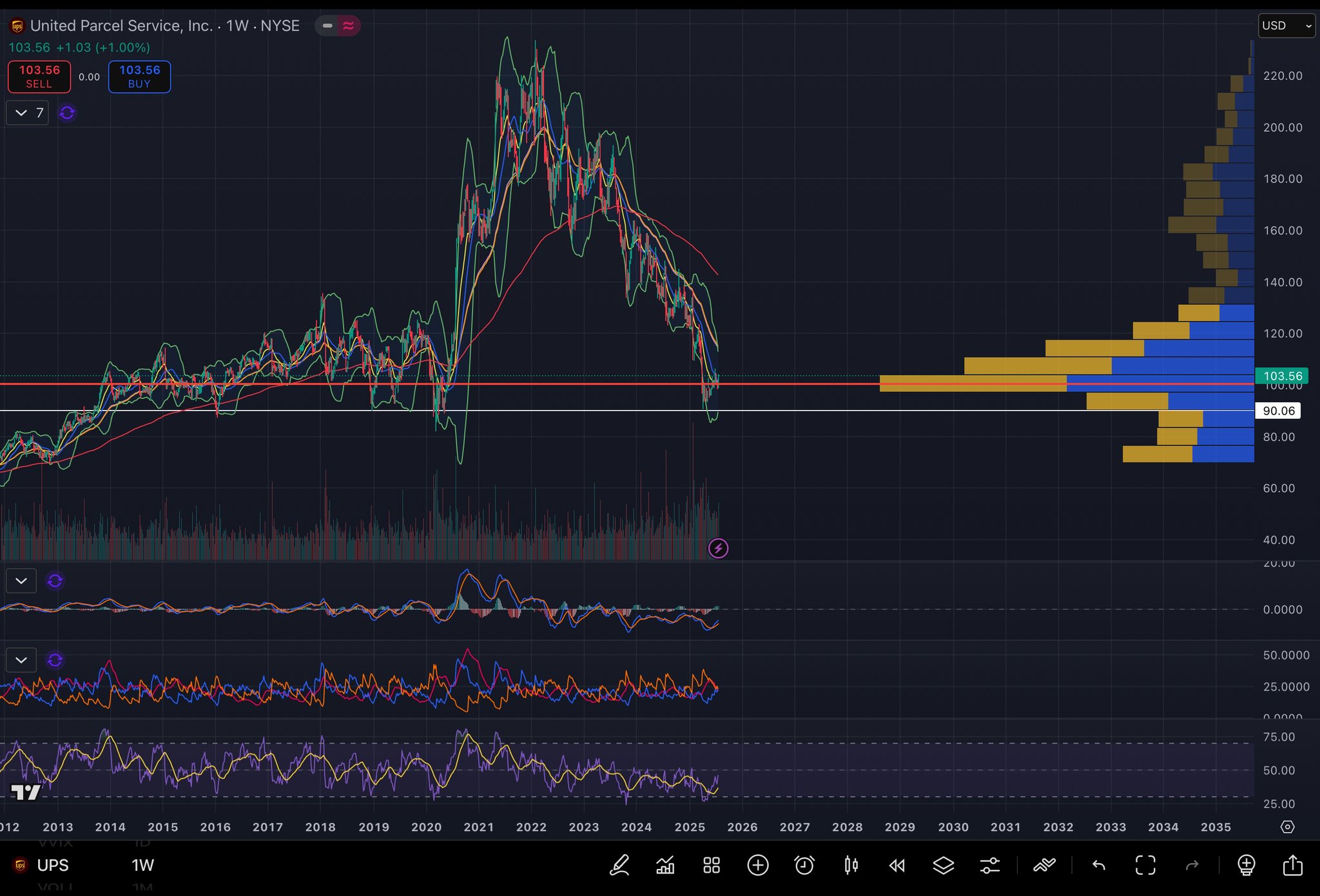
Task: Open the UPS symbol search
Action: point(52,865)
